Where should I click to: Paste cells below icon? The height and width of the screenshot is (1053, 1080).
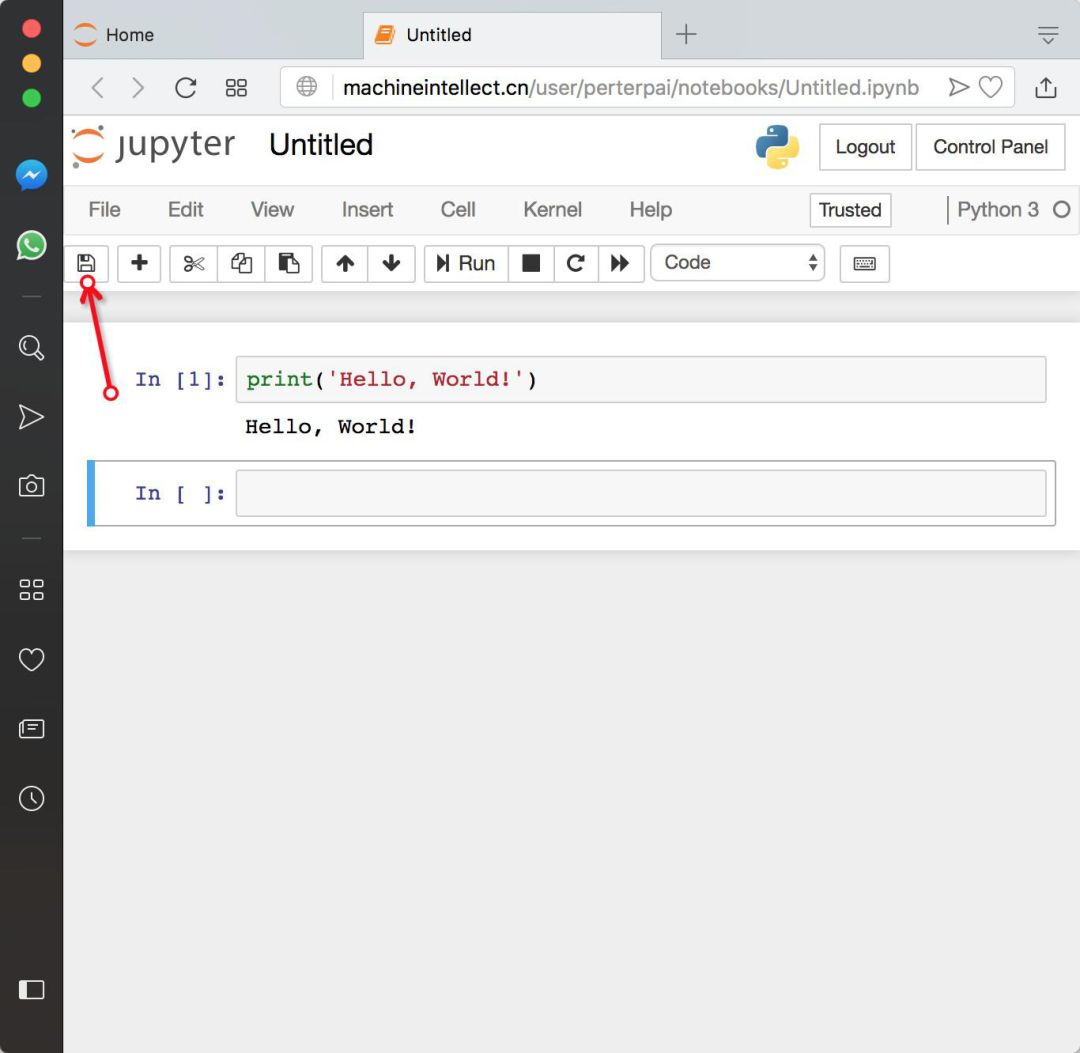(x=289, y=263)
